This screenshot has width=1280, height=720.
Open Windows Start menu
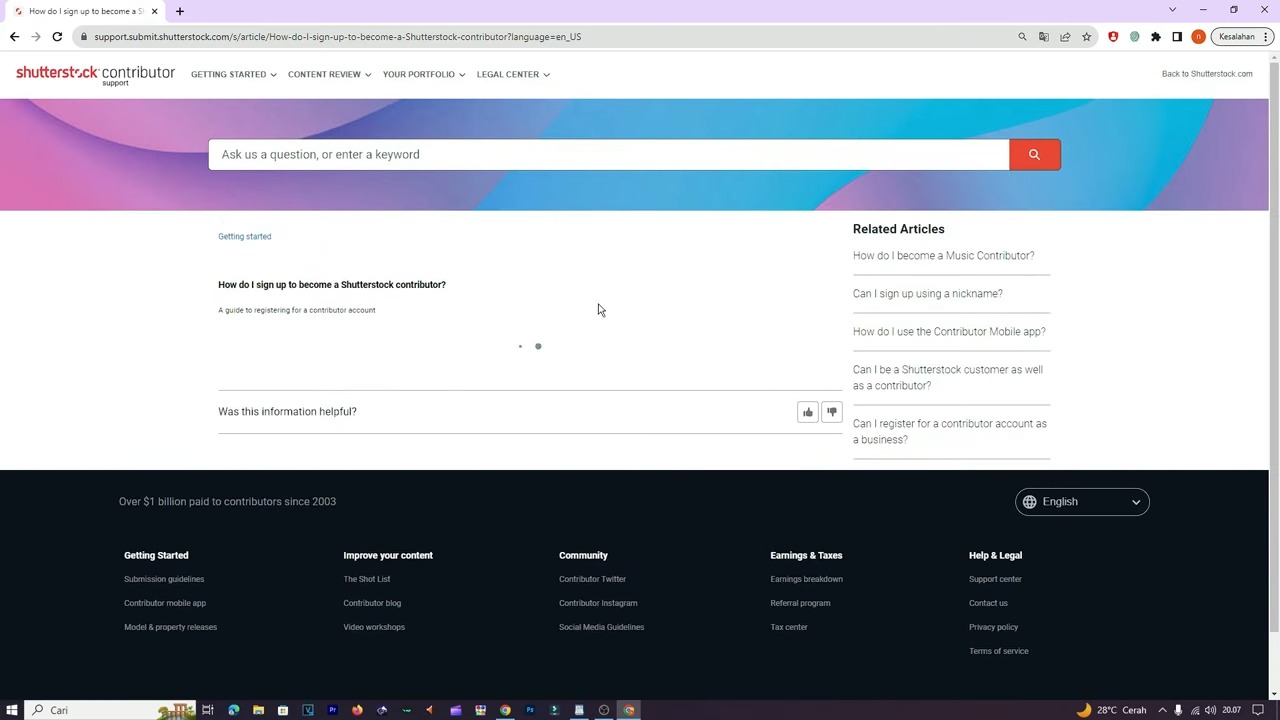coord(12,710)
